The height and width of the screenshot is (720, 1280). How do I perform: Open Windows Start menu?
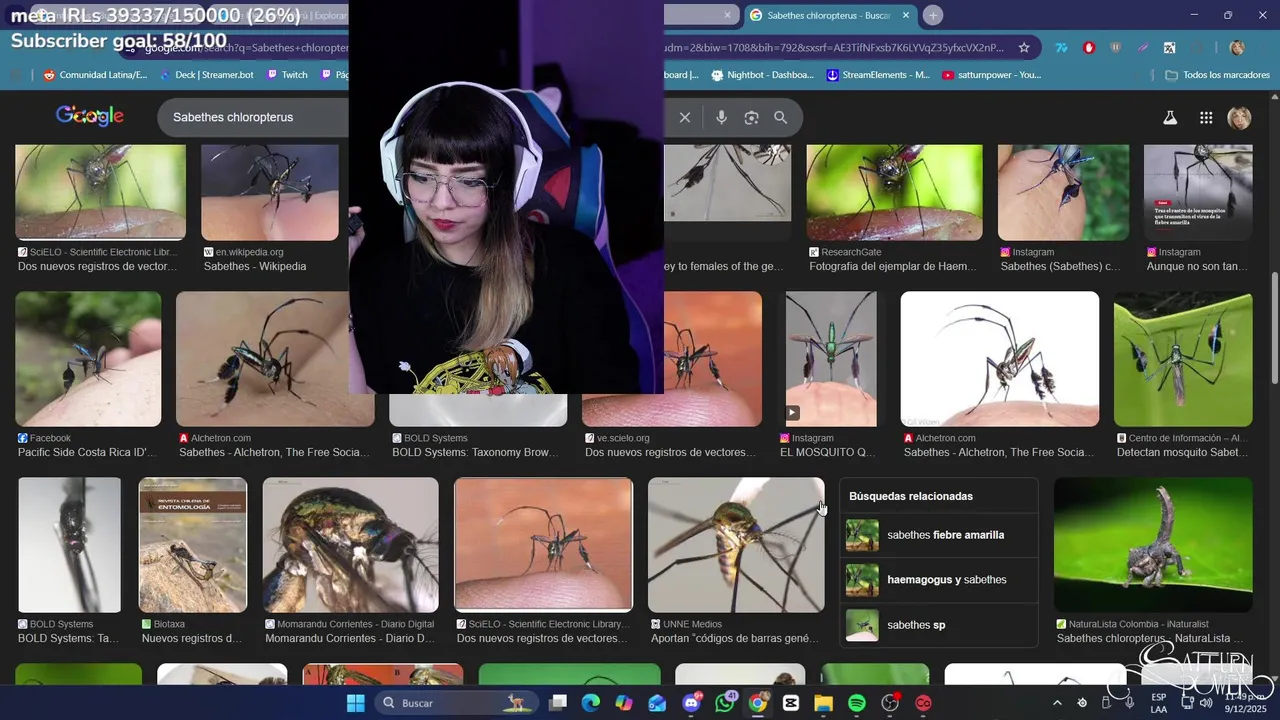(x=356, y=703)
